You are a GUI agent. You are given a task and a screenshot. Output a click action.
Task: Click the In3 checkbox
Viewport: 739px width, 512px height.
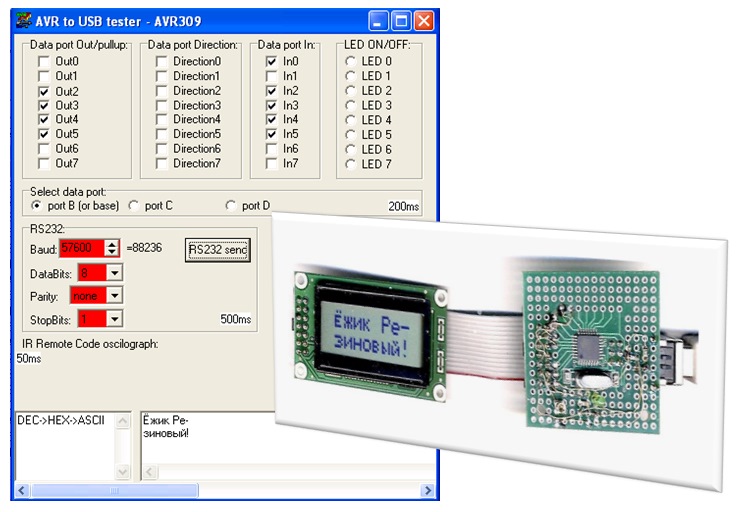pyautogui.click(x=271, y=106)
